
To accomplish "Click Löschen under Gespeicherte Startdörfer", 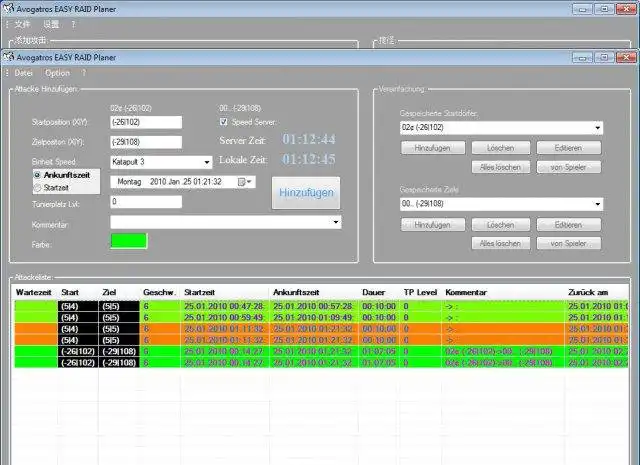I will tap(501, 148).
